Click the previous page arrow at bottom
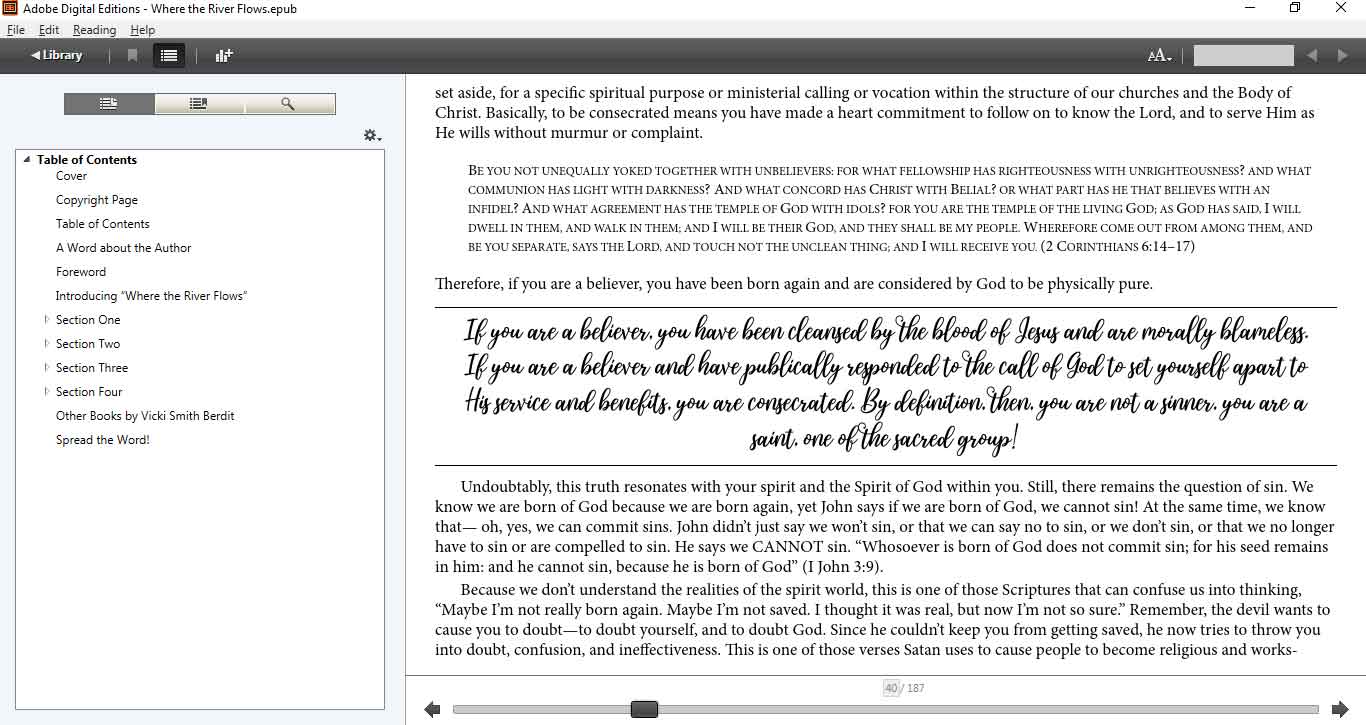This screenshot has width=1366, height=725. point(432,709)
